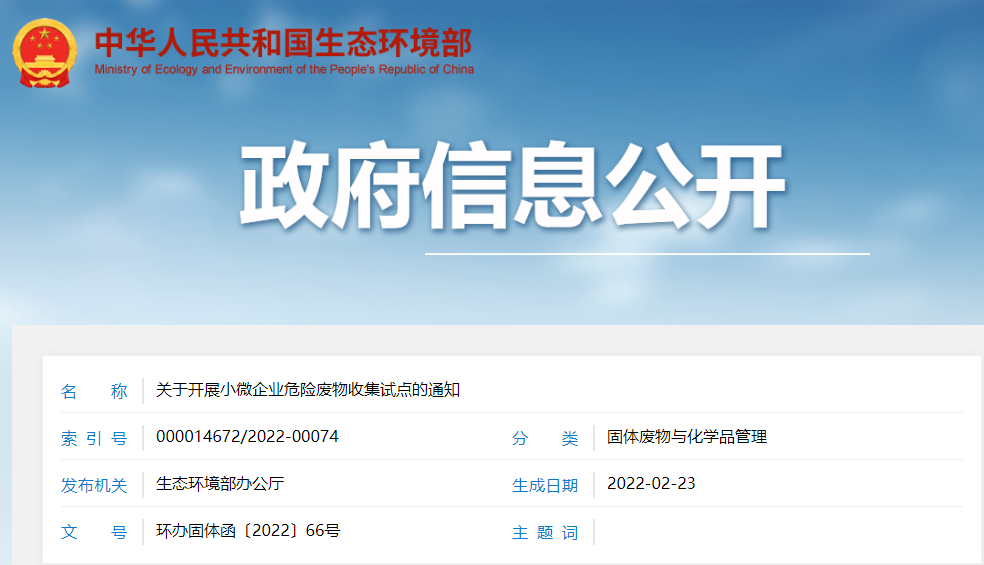Click the 索引号 field label
This screenshot has width=984, height=565.
tap(94, 438)
